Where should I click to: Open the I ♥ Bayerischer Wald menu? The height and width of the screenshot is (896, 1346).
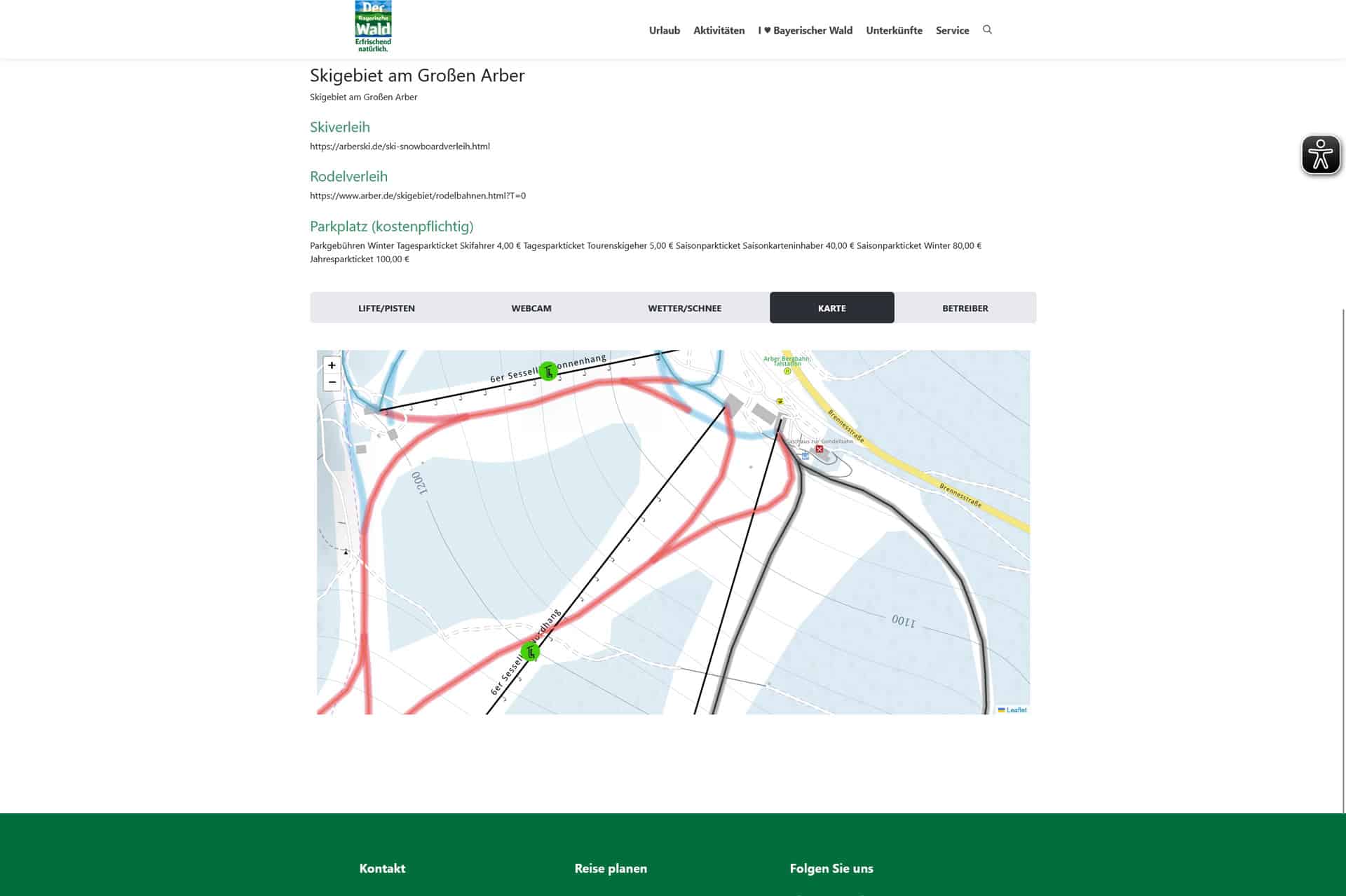[805, 30]
